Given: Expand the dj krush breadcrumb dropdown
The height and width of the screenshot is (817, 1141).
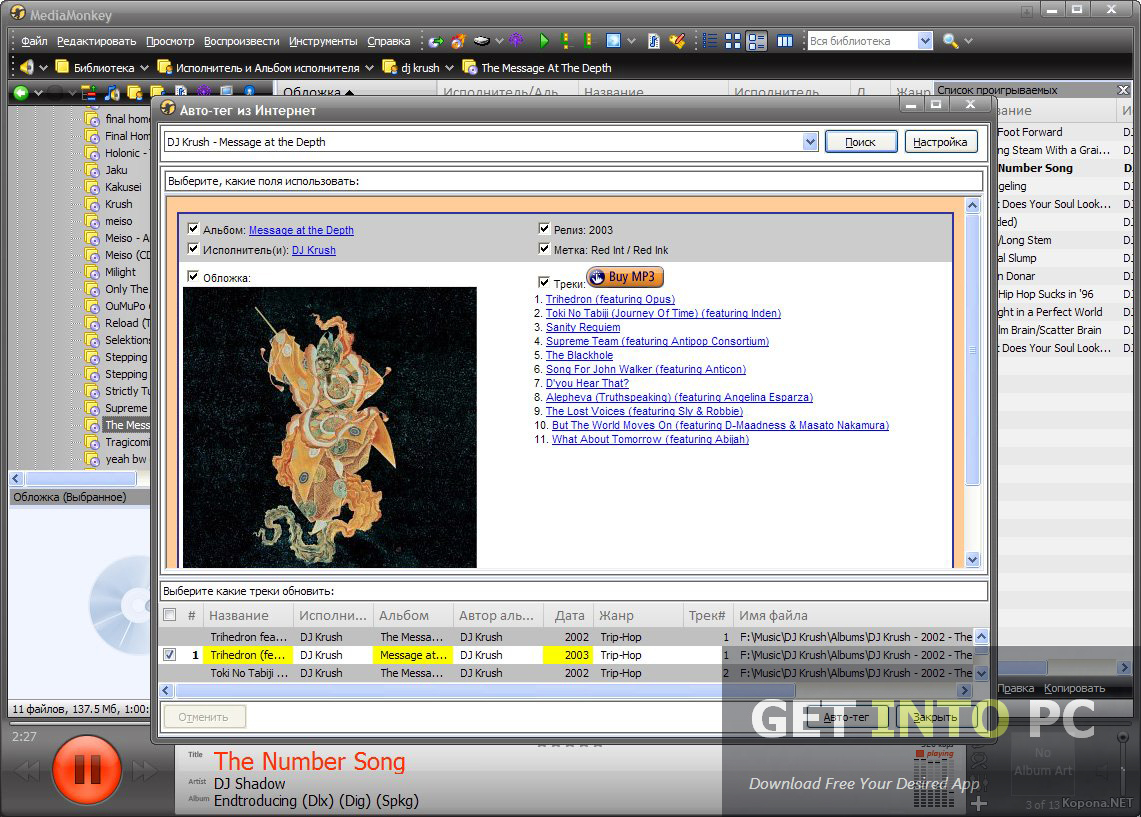Looking at the screenshot, I should [449, 68].
